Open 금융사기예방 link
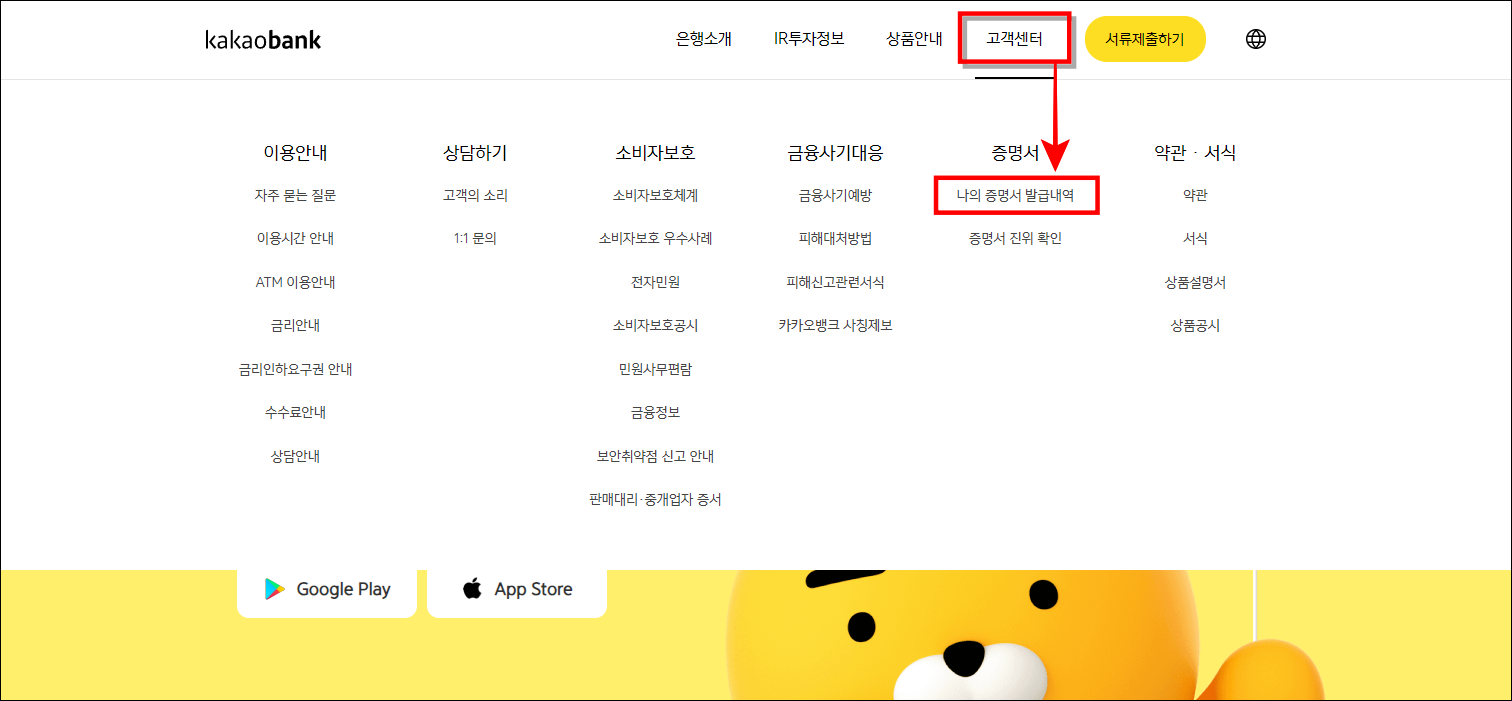This screenshot has width=1512, height=701. 835,196
